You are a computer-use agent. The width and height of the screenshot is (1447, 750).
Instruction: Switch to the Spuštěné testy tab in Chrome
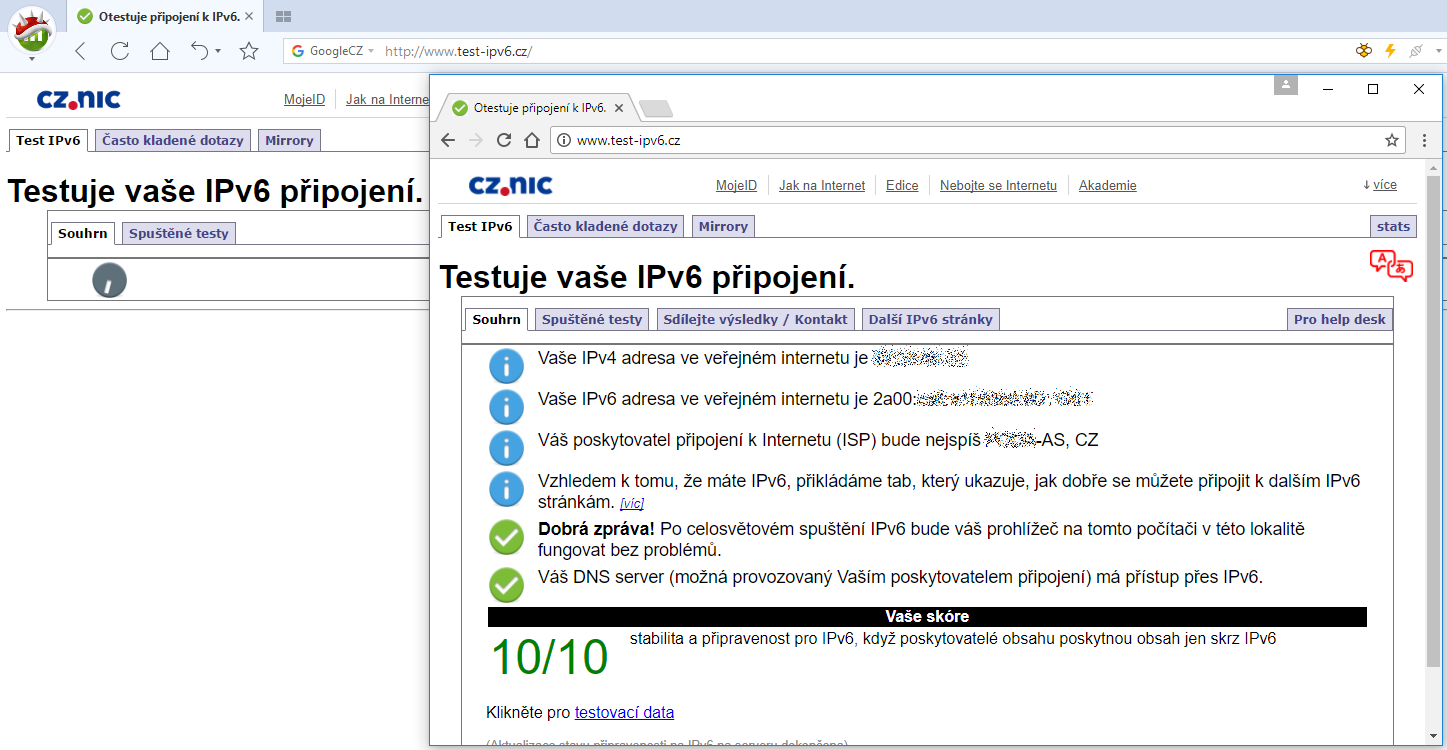click(591, 319)
